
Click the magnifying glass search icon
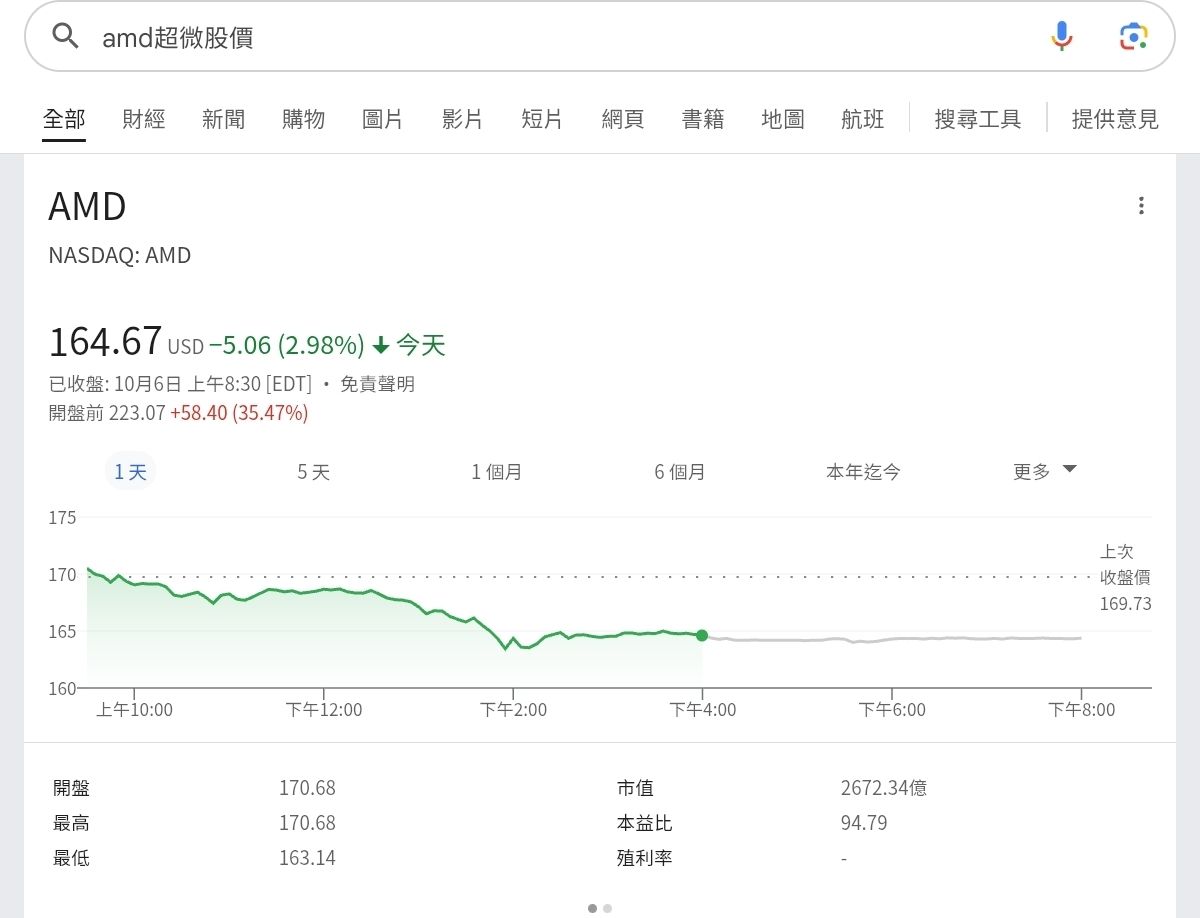(x=66, y=37)
